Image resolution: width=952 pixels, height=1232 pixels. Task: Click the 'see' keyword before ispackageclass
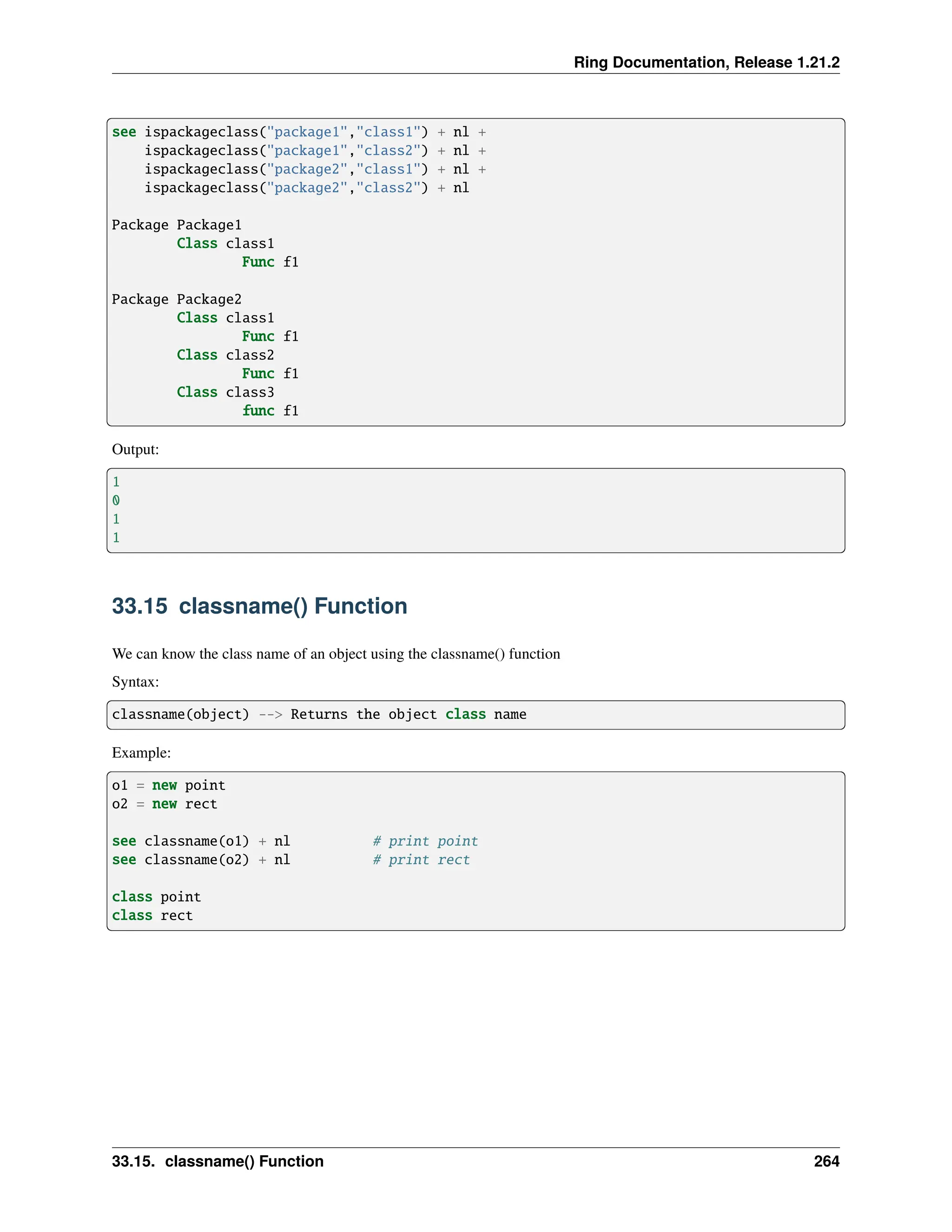coord(124,132)
